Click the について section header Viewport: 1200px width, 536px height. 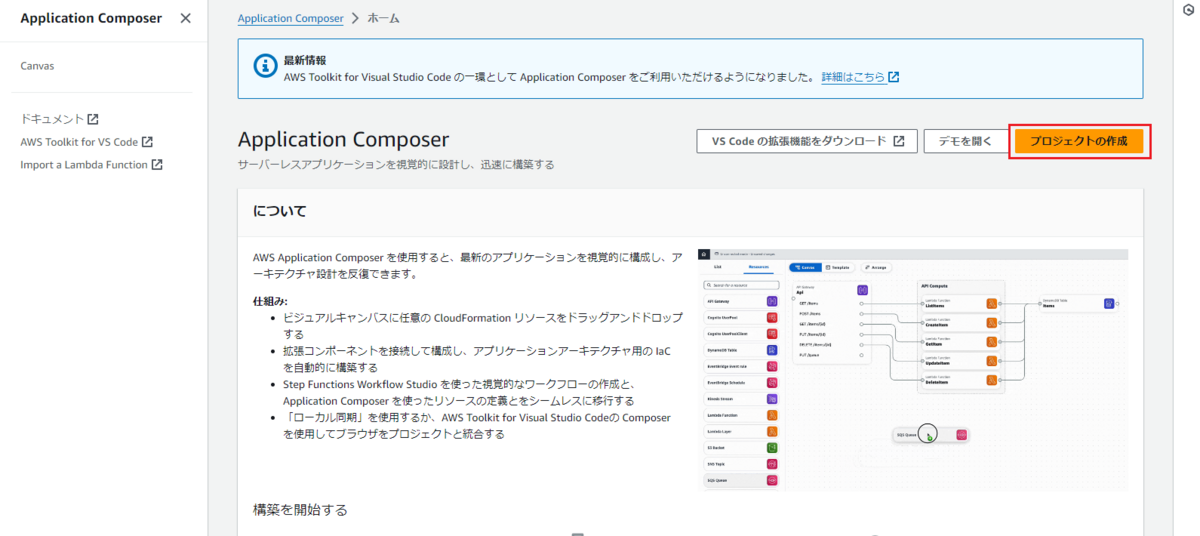coord(280,212)
